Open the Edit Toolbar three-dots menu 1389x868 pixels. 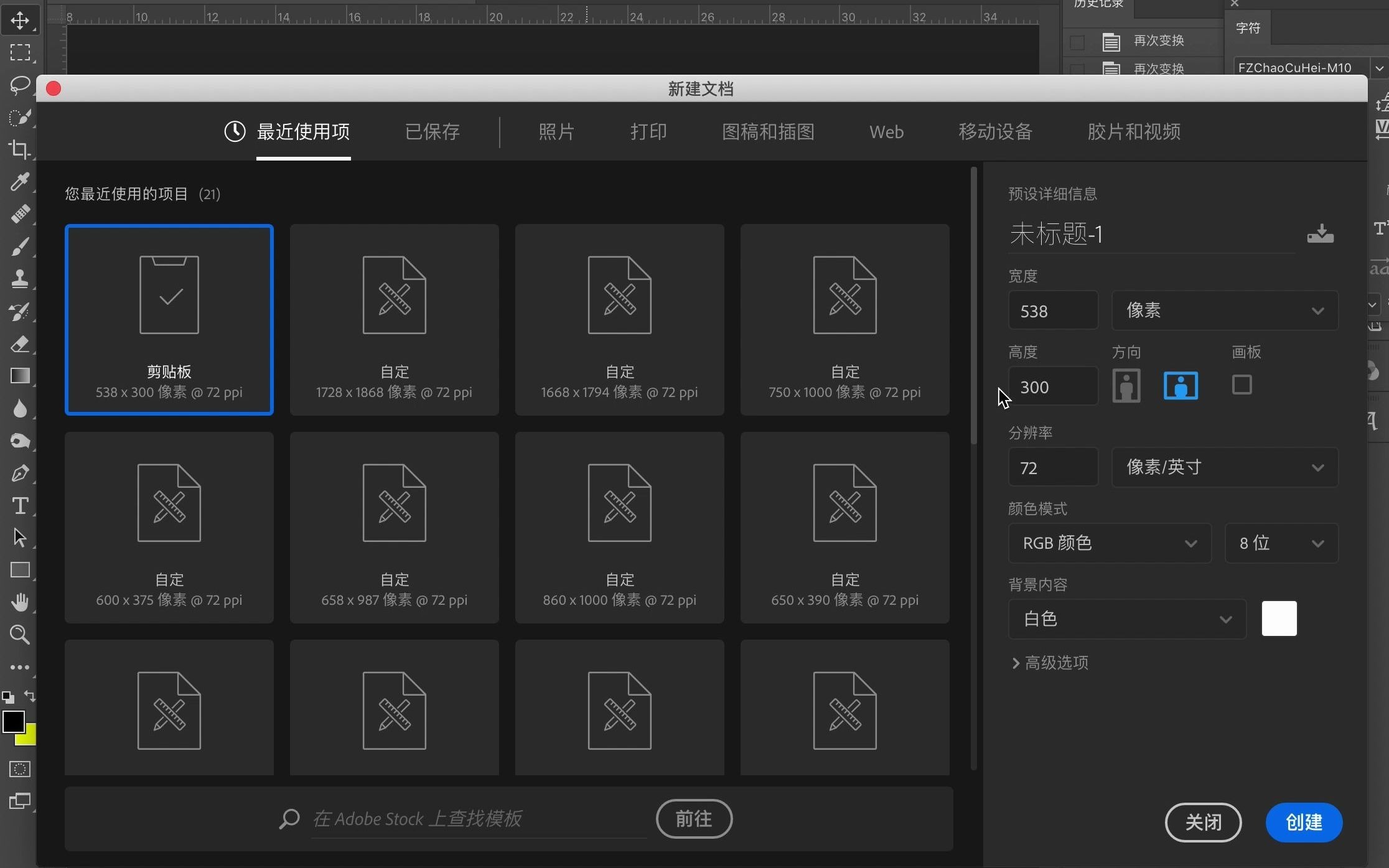[19, 667]
